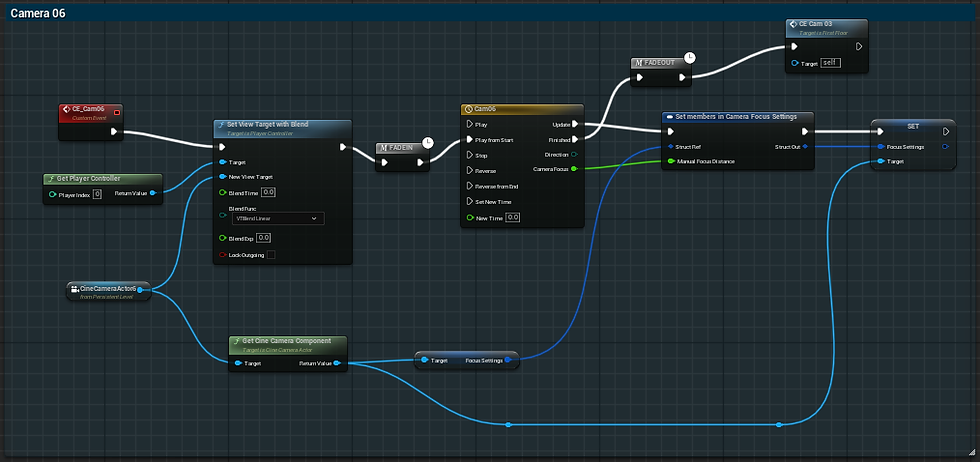Select Set members in Camera Focus Settings header

coord(738,117)
